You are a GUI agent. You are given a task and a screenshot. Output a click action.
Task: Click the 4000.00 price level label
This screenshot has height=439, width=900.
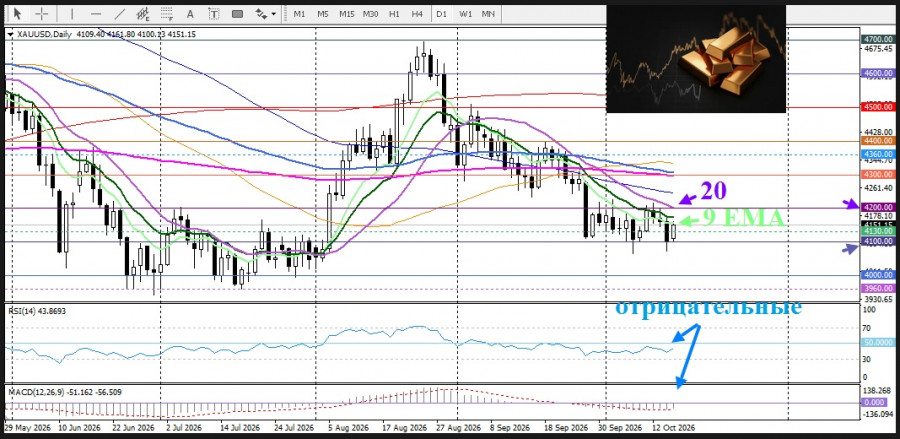(x=878, y=275)
